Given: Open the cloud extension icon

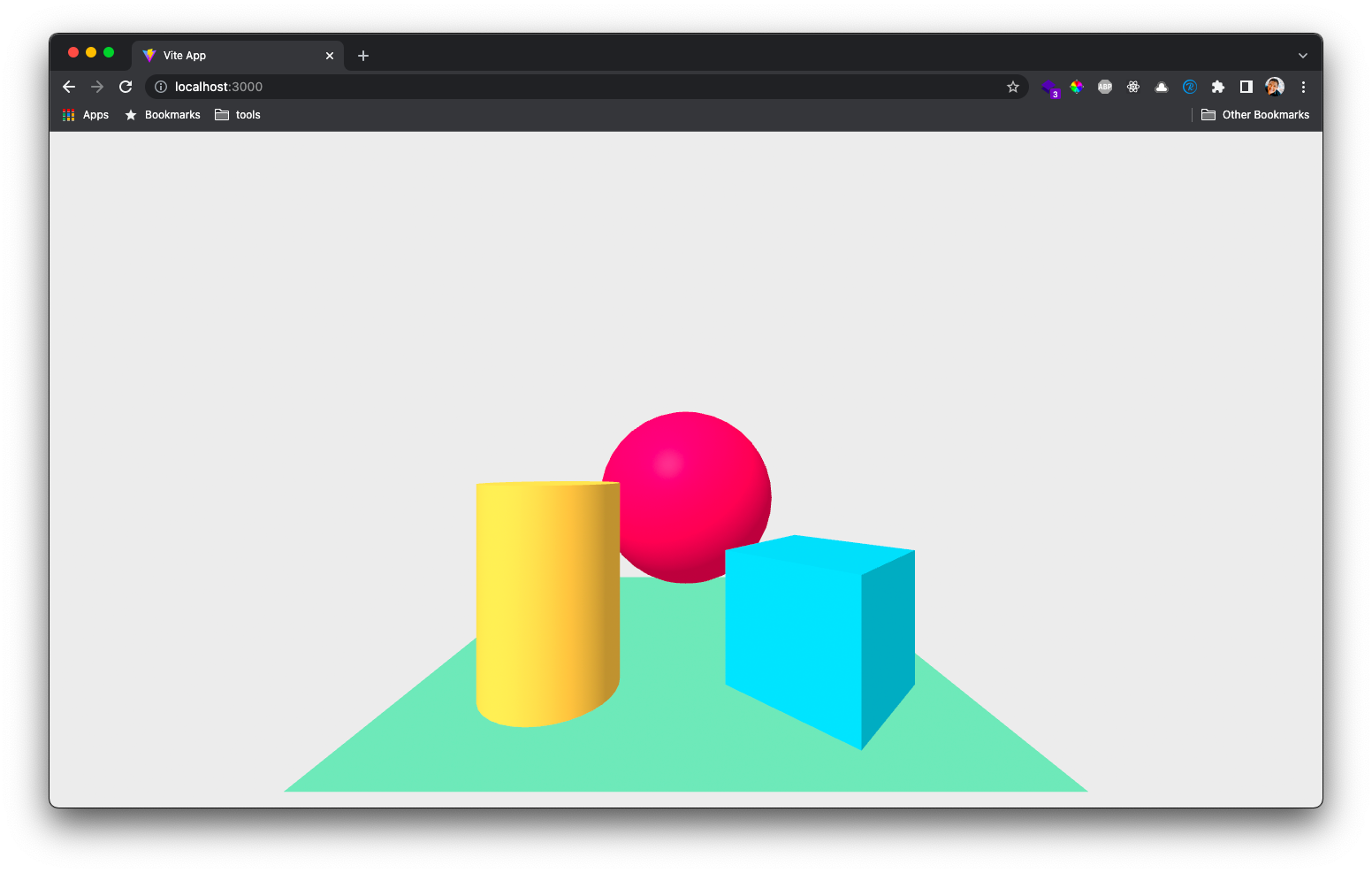Looking at the screenshot, I should tap(1162, 87).
